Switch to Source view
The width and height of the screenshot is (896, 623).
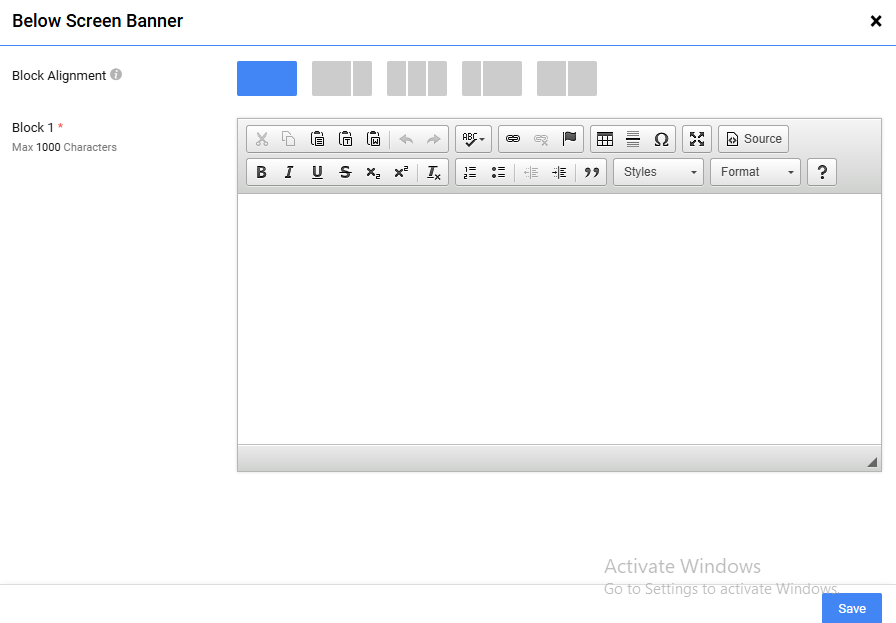753,139
